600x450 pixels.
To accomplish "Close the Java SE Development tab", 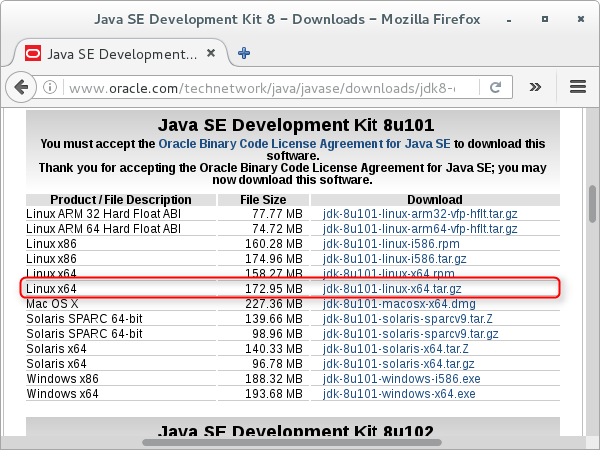I will 211,53.
